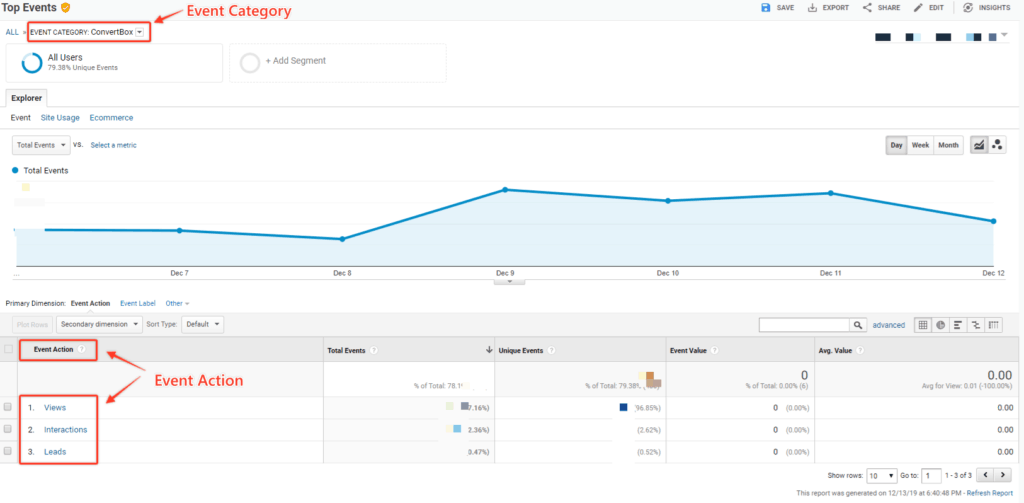Select Week granularity
Viewport: 1024px width, 503px height.
(x=920, y=145)
